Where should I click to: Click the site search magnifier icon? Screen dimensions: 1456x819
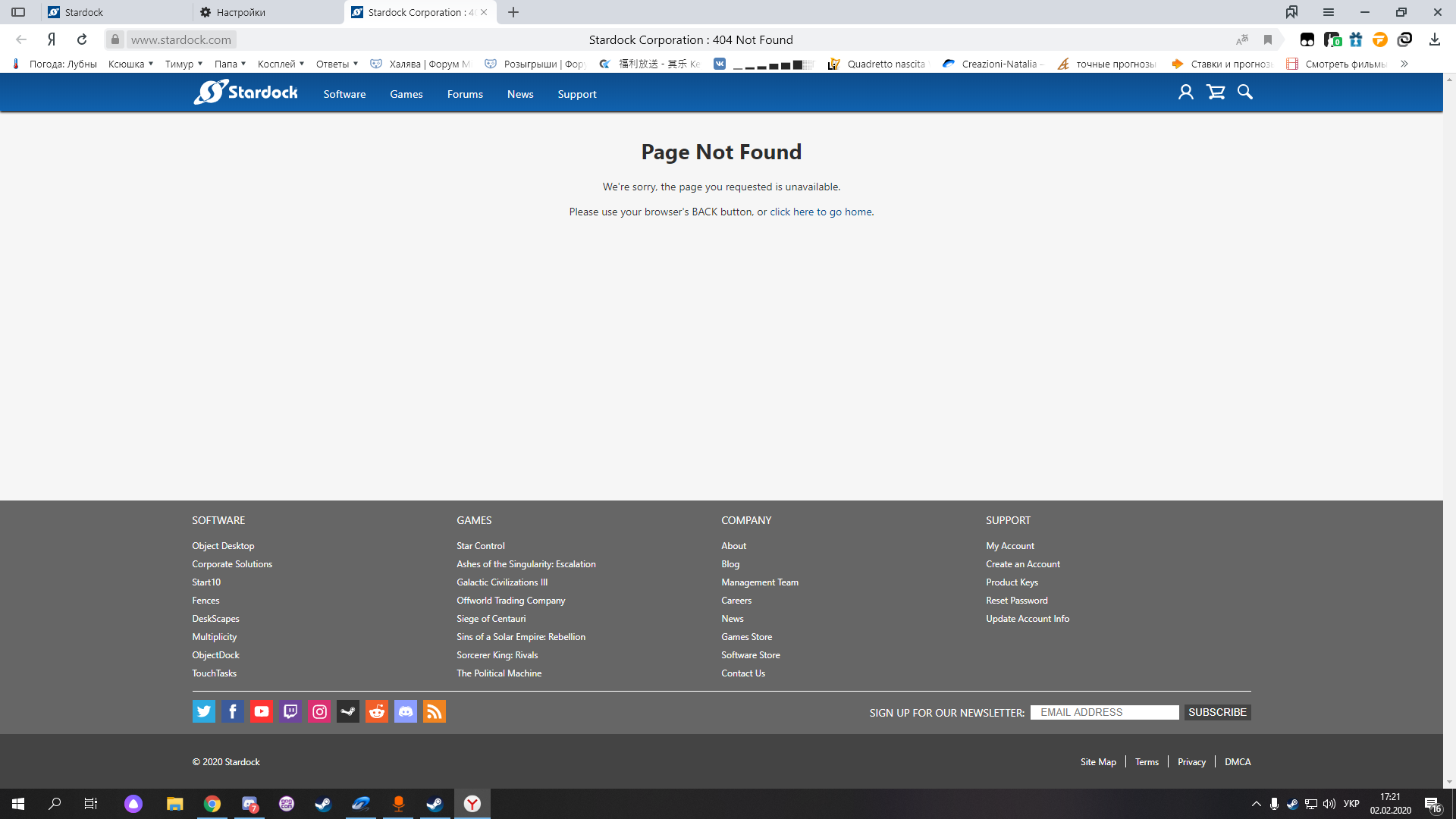coord(1245,93)
